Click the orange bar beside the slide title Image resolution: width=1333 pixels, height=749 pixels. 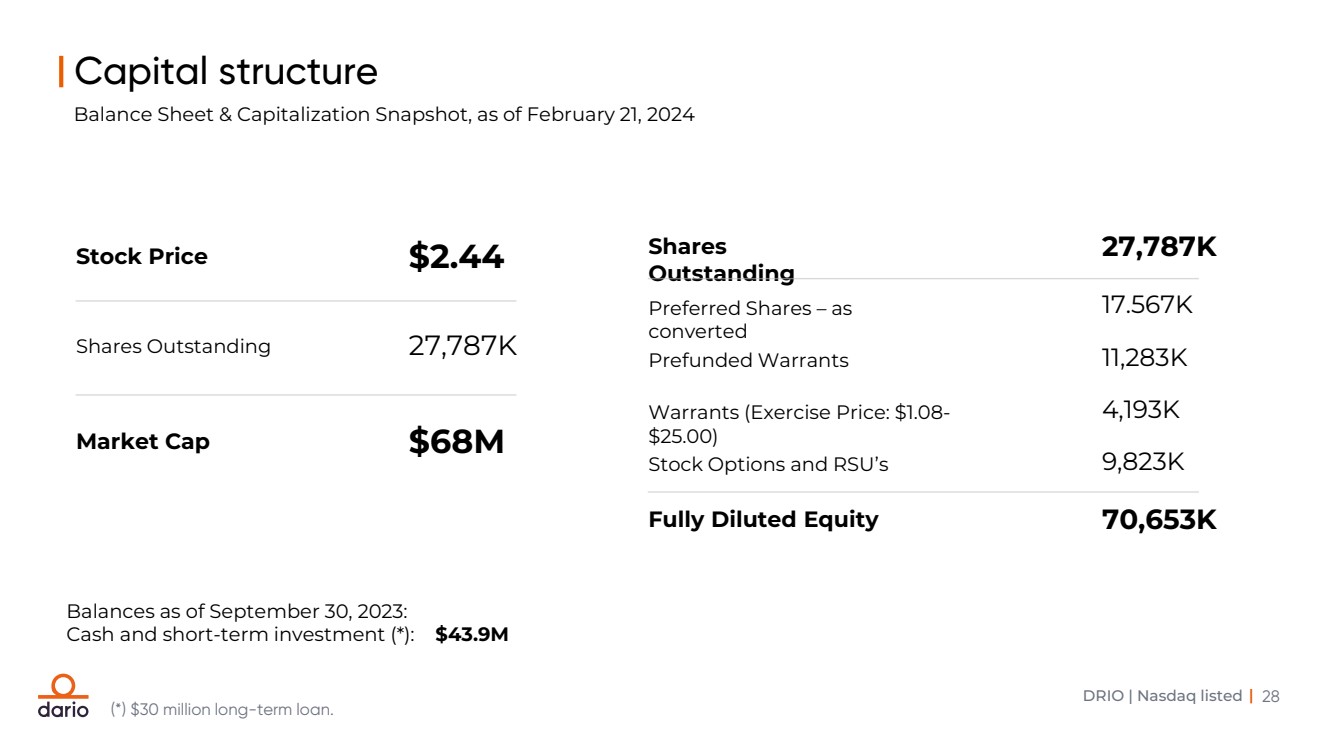[x=62, y=72]
